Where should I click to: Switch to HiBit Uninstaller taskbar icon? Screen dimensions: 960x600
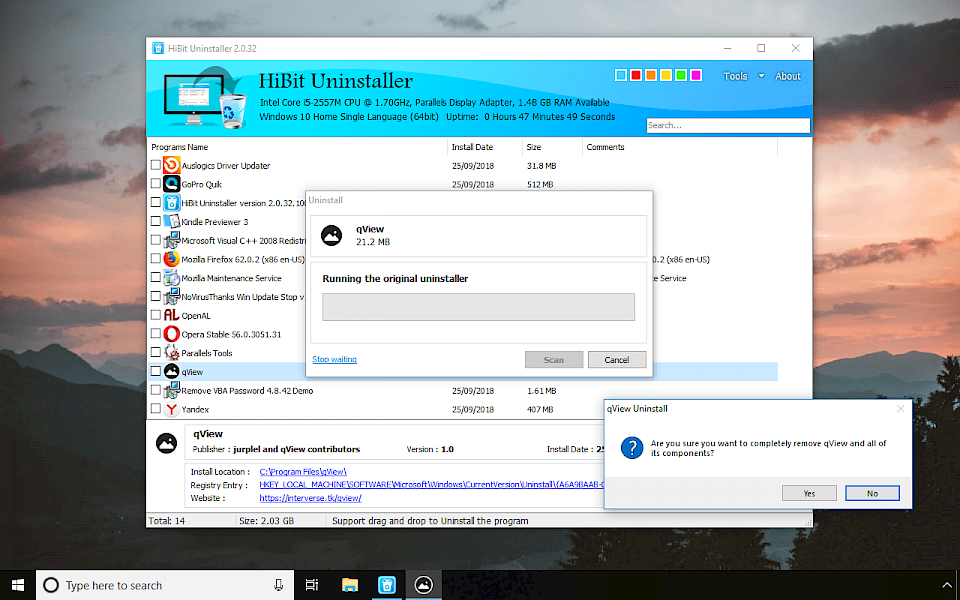387,585
